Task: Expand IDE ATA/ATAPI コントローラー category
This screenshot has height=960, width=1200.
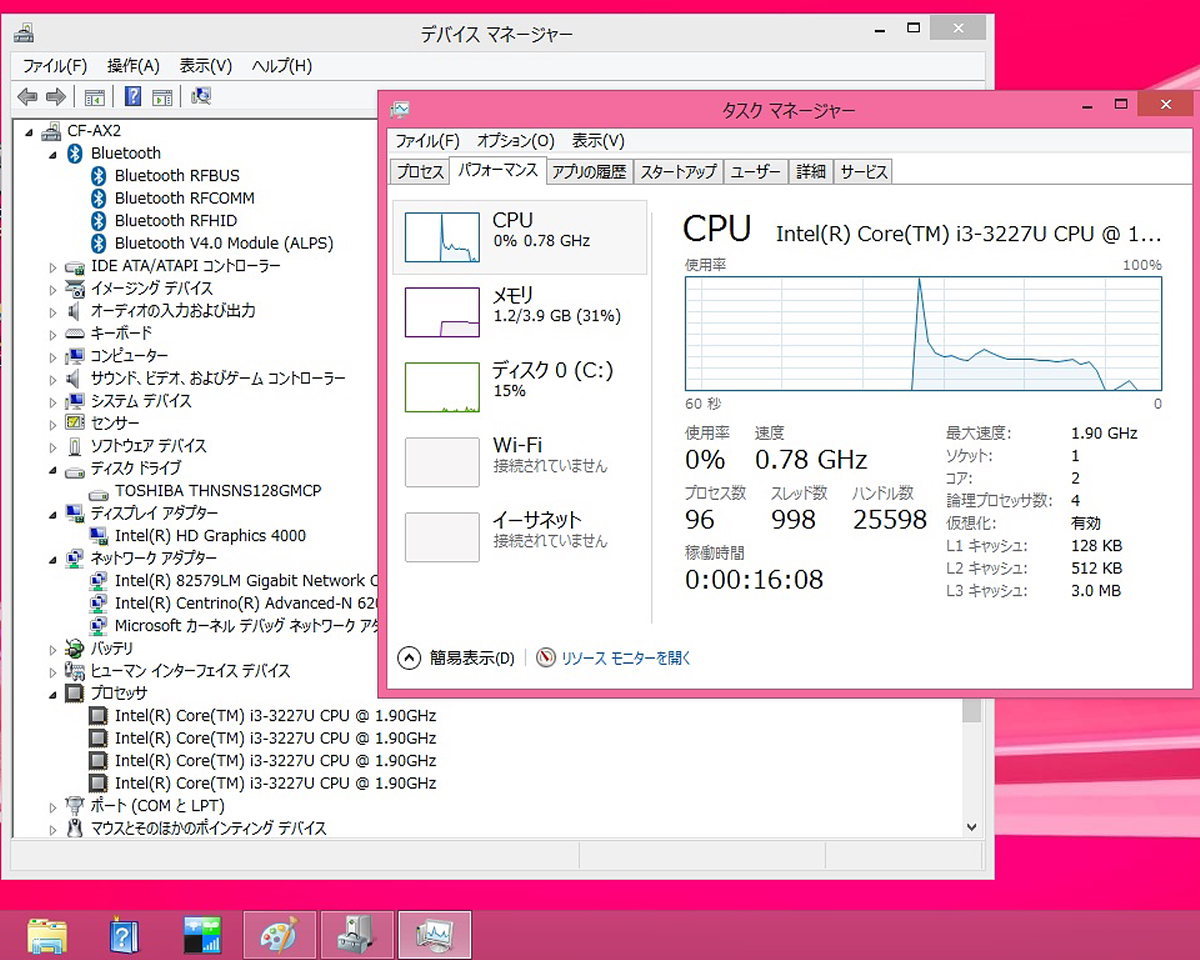Action: pos(53,267)
